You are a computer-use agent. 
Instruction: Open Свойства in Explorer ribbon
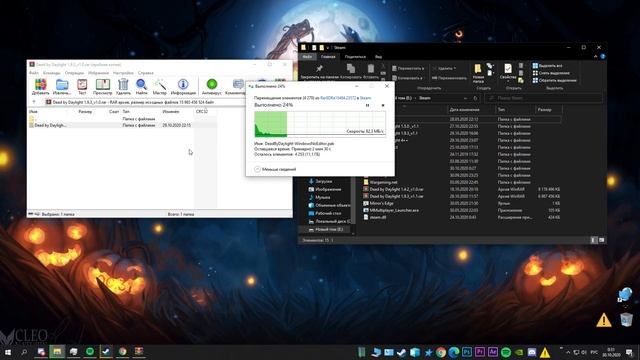[x=508, y=72]
